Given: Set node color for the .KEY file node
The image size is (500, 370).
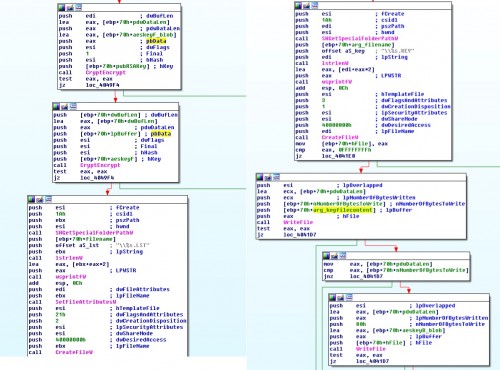Looking at the screenshot, I should (x=298, y=6).
